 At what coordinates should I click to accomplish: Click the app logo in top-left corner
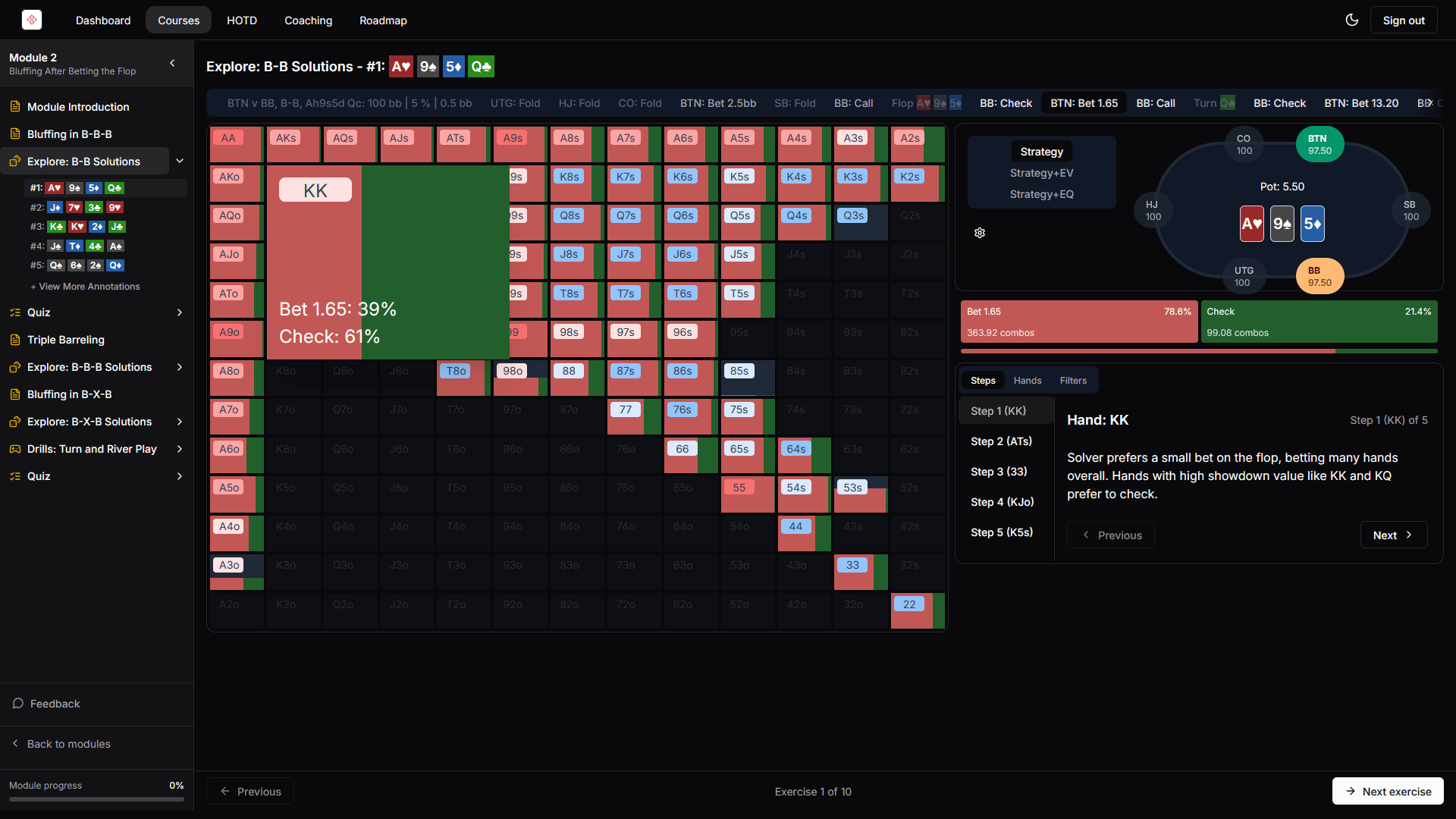point(31,20)
